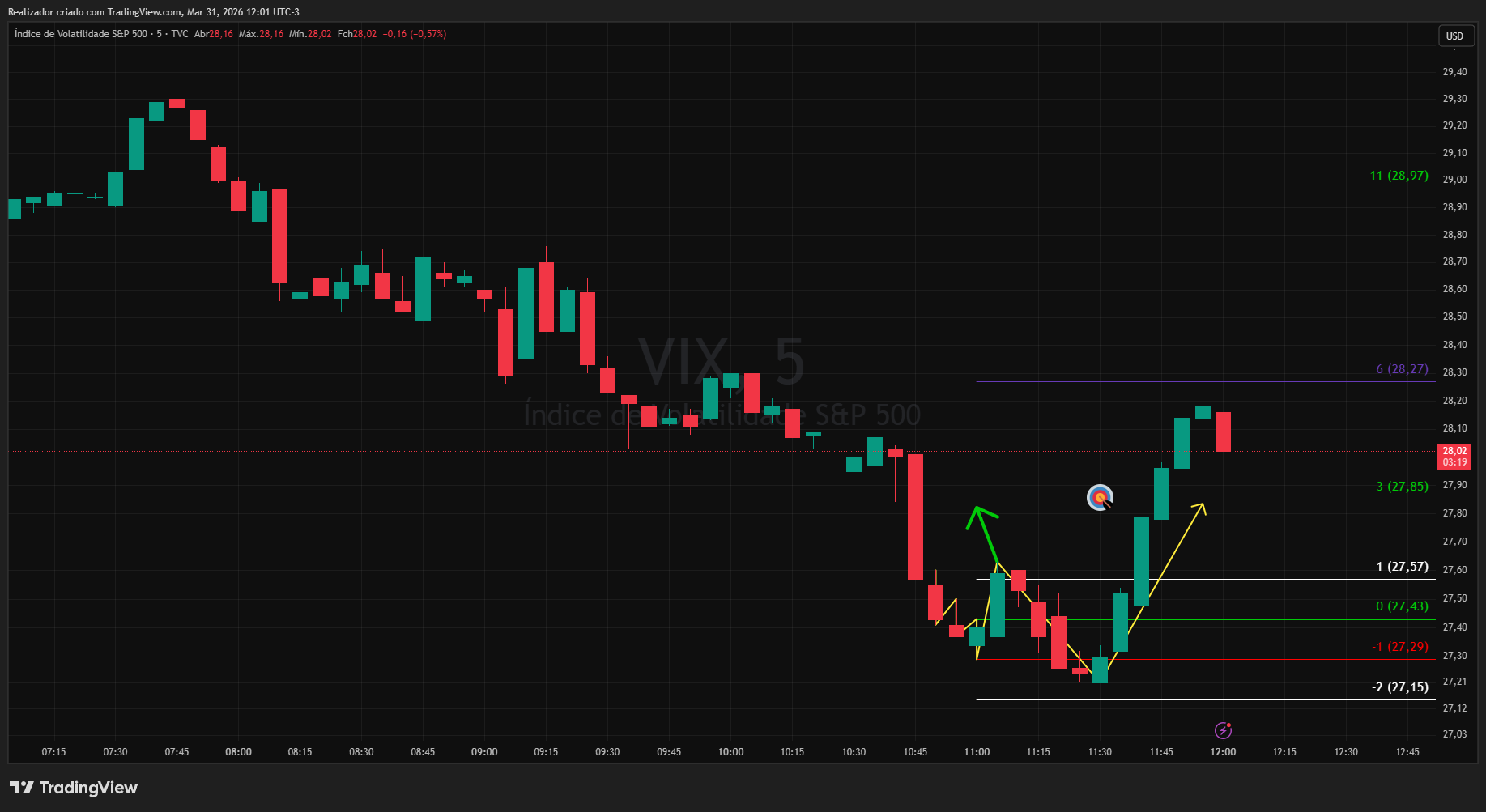Click the TradingView logo
The image size is (1486, 812).
[74, 788]
